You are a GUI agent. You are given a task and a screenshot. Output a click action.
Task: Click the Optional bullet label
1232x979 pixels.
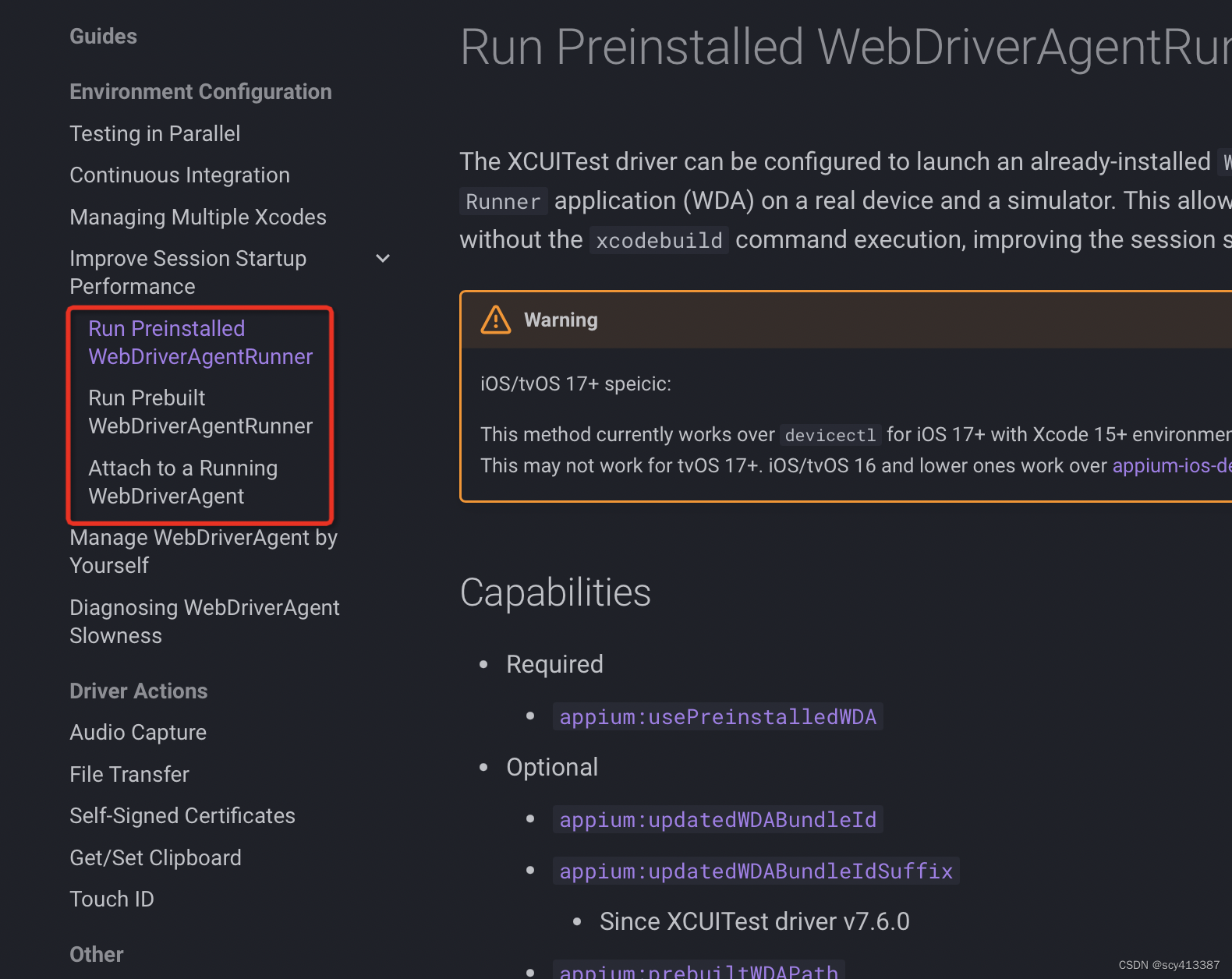tap(552, 767)
